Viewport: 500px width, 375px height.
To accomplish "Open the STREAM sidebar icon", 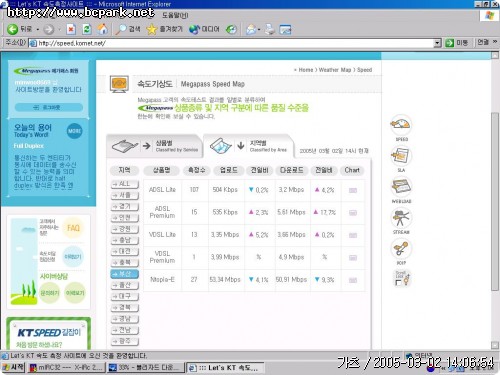I will coord(401,218).
